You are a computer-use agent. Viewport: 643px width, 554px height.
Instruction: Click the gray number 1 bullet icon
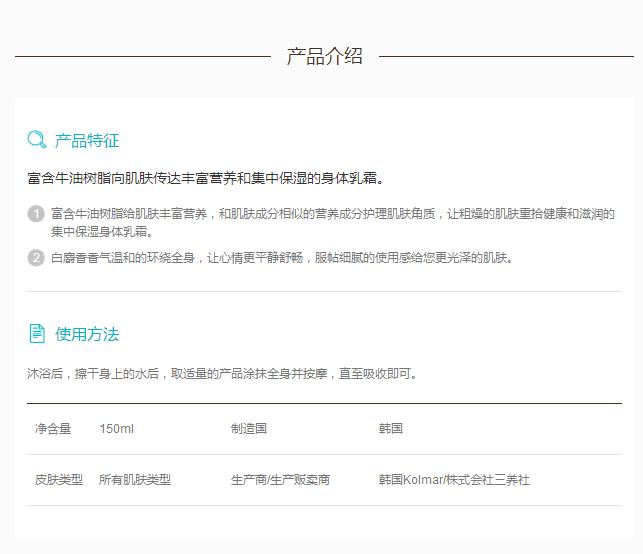tap(36, 214)
